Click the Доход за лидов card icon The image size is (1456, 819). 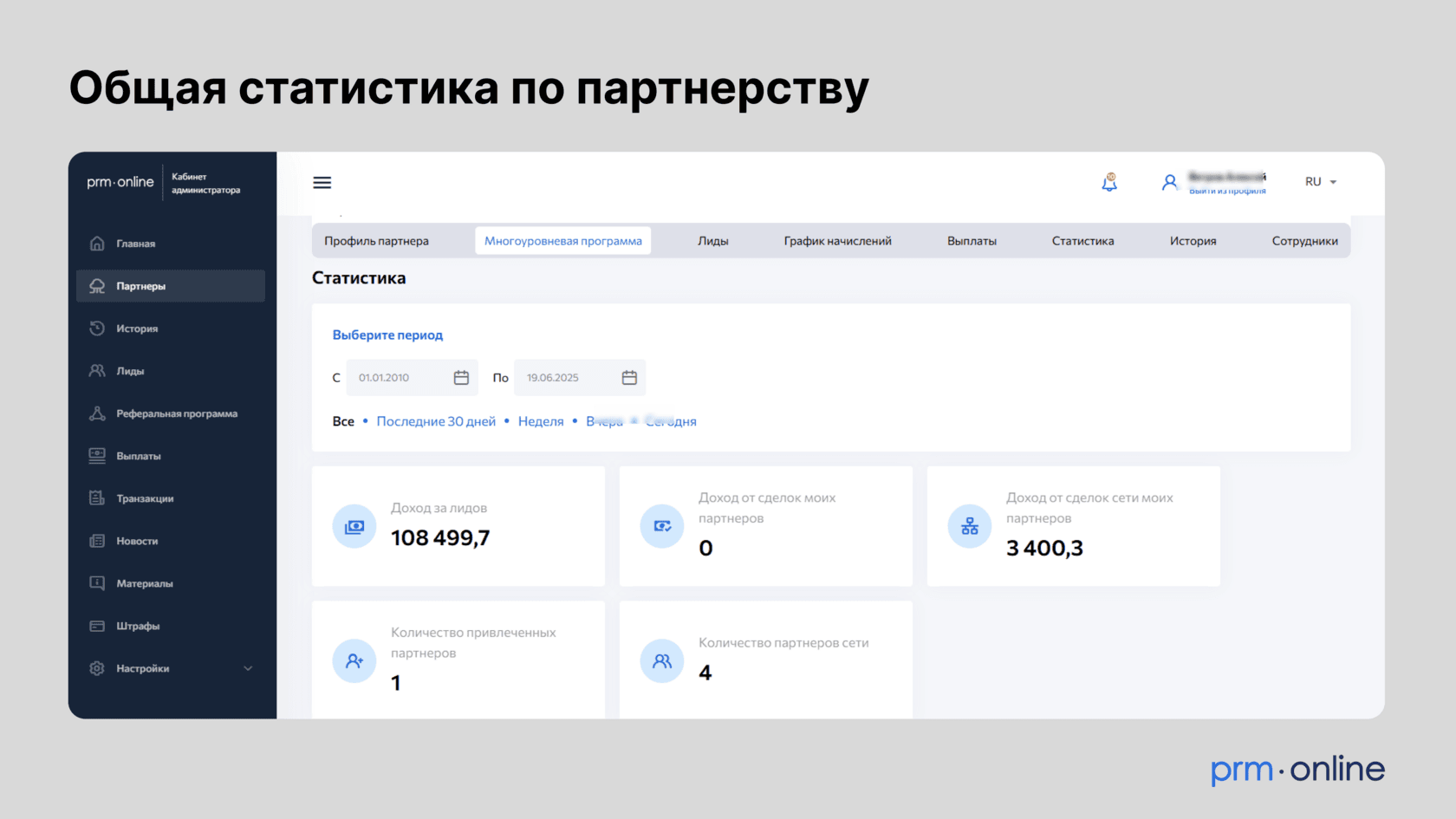354,527
